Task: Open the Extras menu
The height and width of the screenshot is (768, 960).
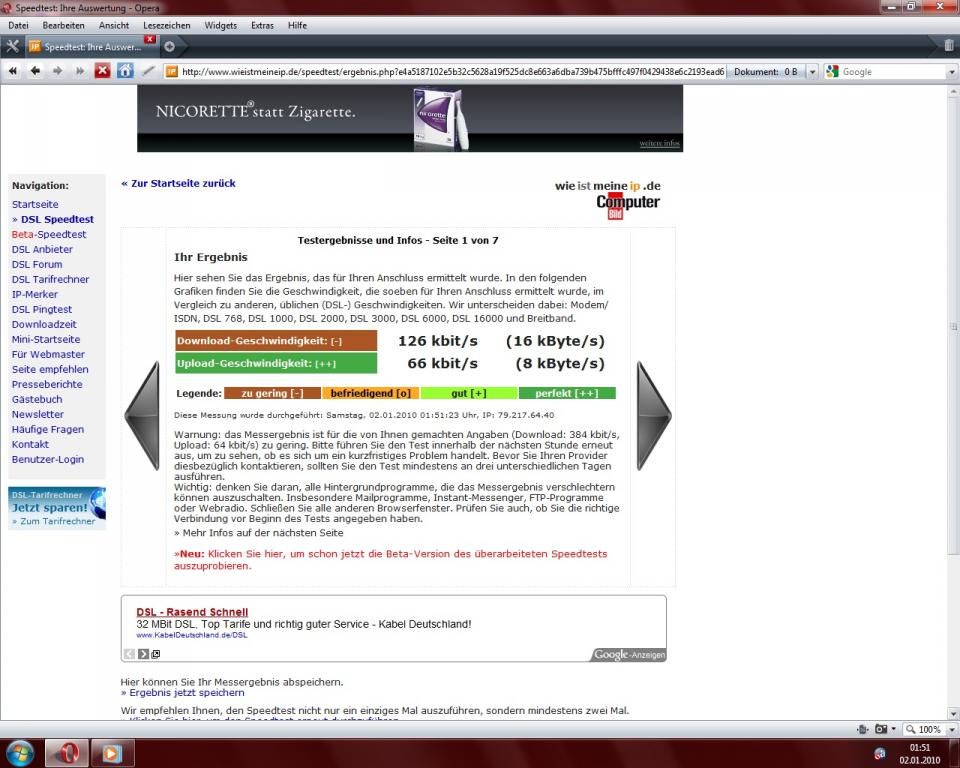Action: 262,25
